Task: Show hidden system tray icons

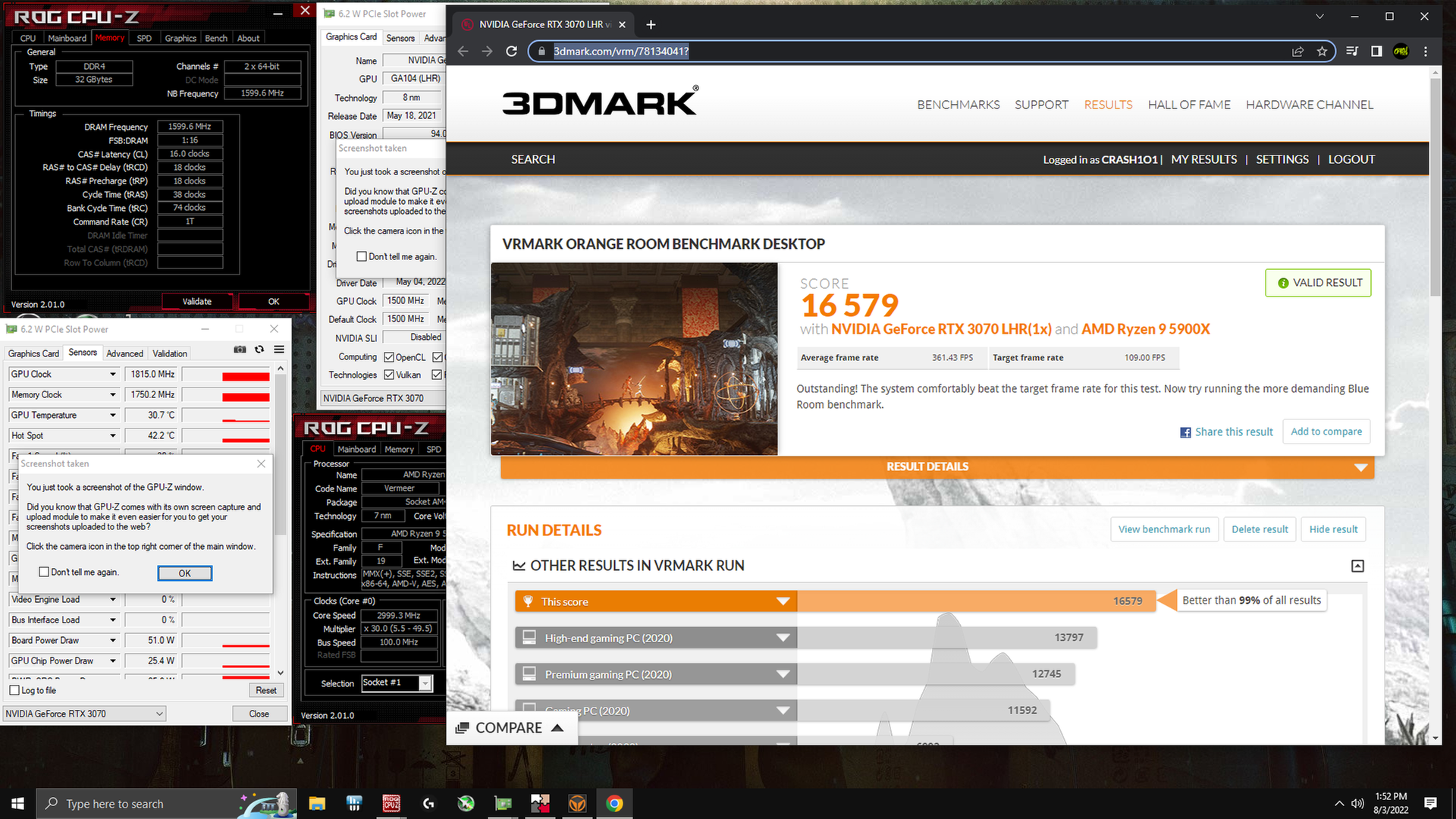Action: [1339, 803]
